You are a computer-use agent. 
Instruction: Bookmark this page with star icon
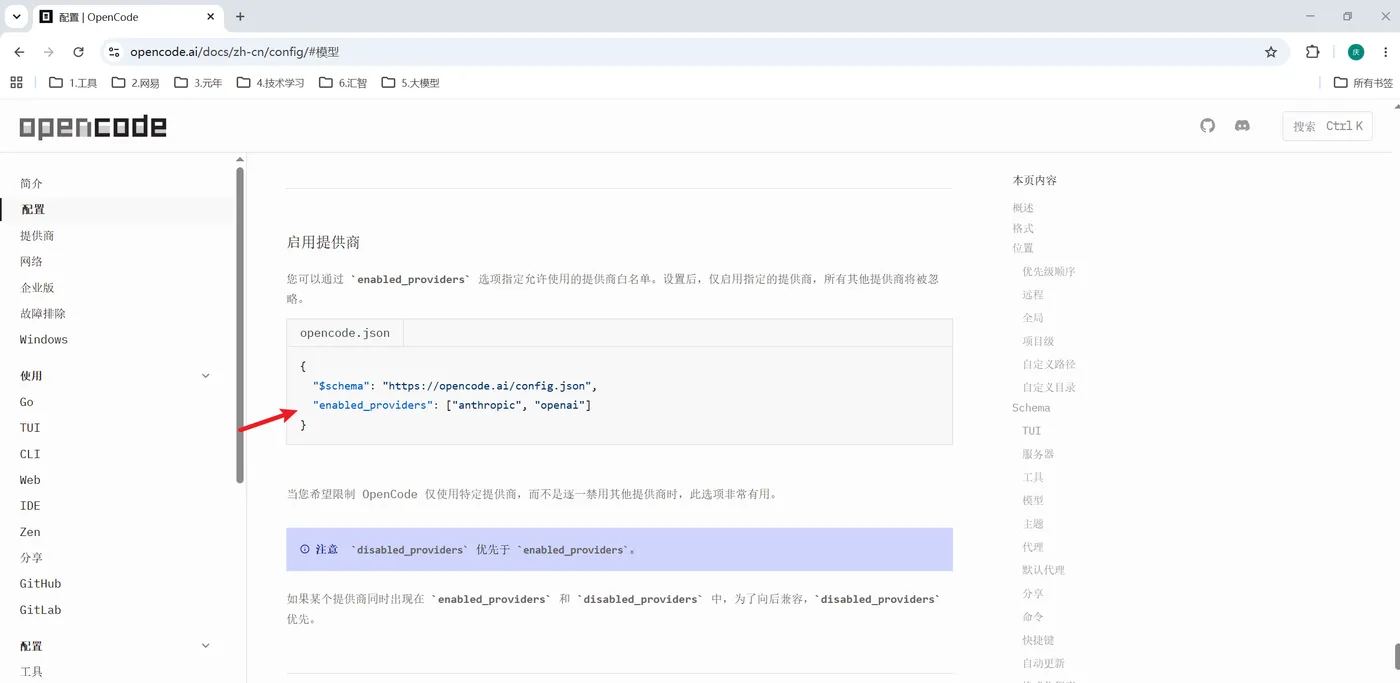pos(1271,52)
